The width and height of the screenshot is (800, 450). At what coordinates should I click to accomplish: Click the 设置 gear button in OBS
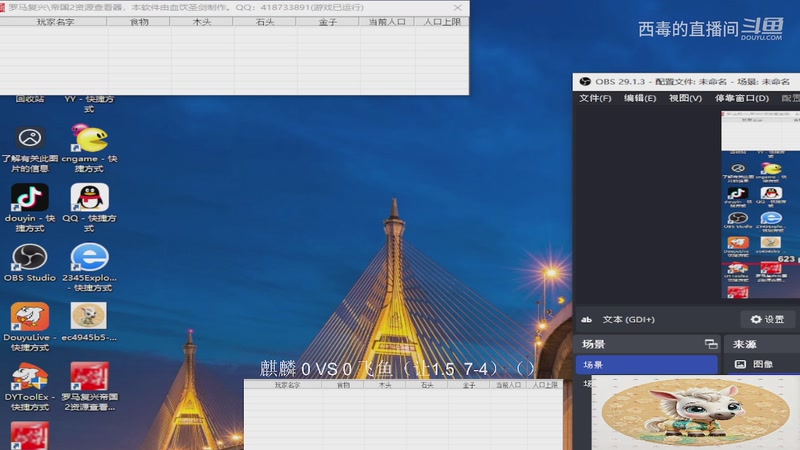click(767, 320)
